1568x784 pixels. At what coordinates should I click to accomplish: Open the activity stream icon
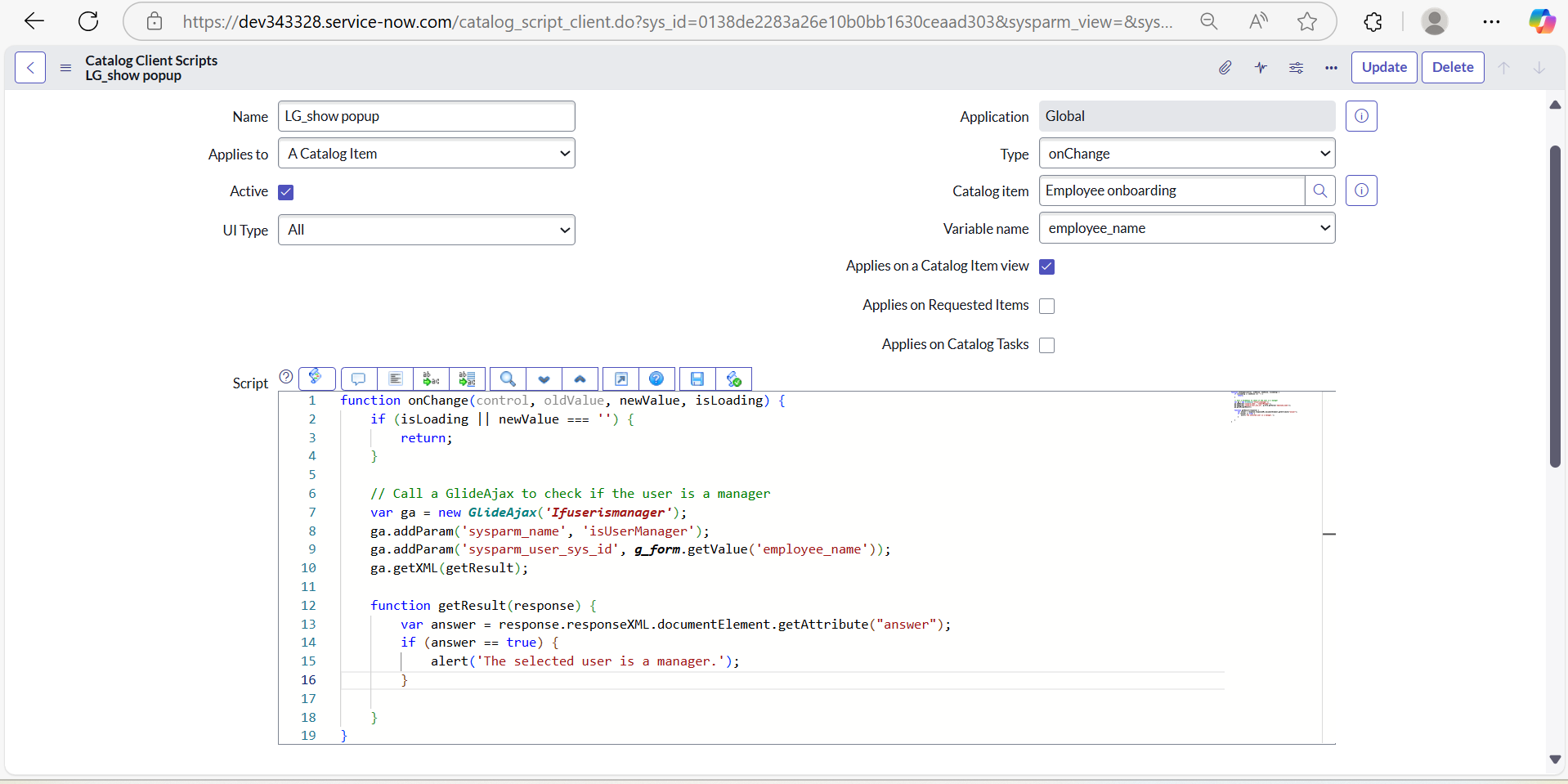(1260, 67)
